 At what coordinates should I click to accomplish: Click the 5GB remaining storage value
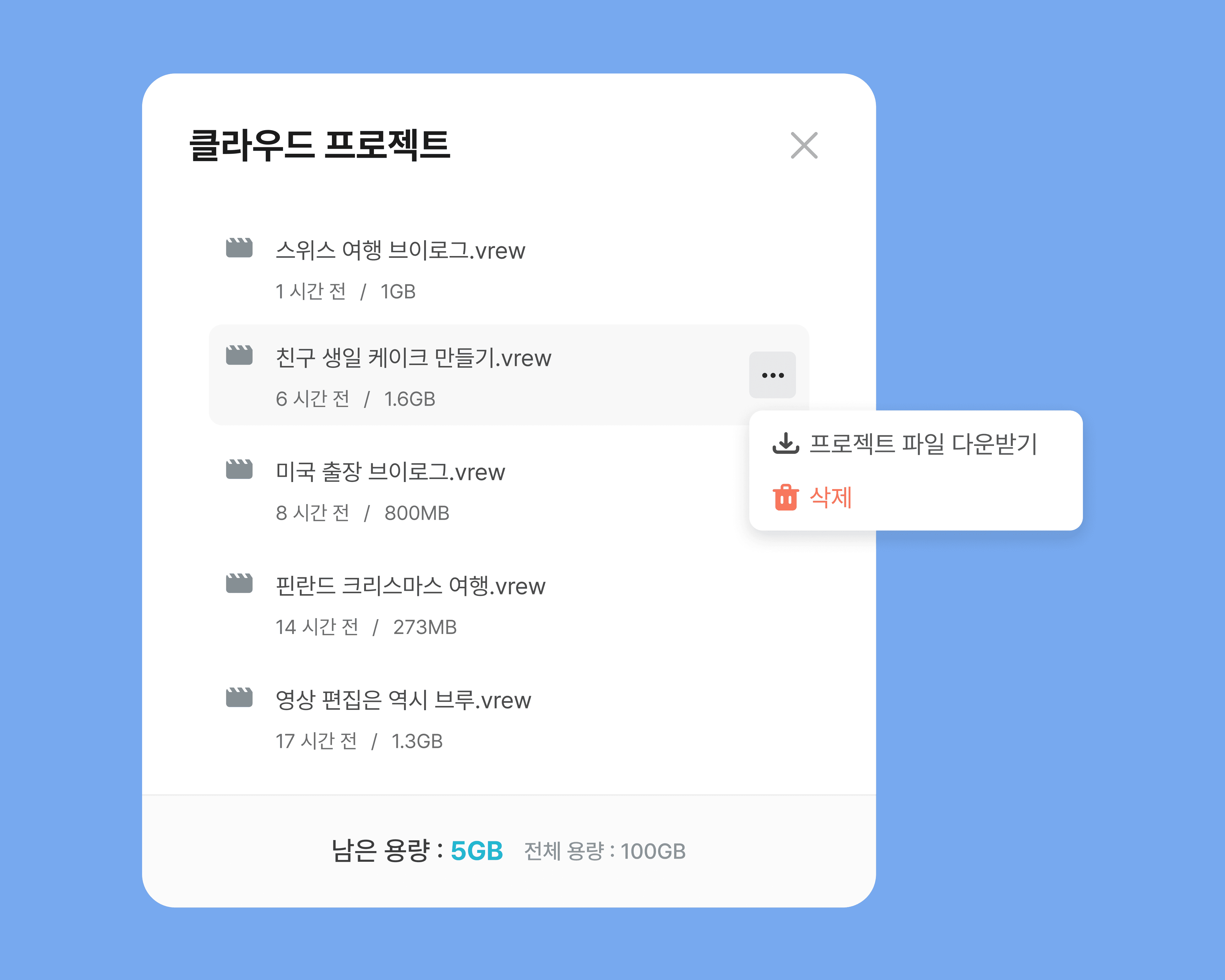point(477,851)
